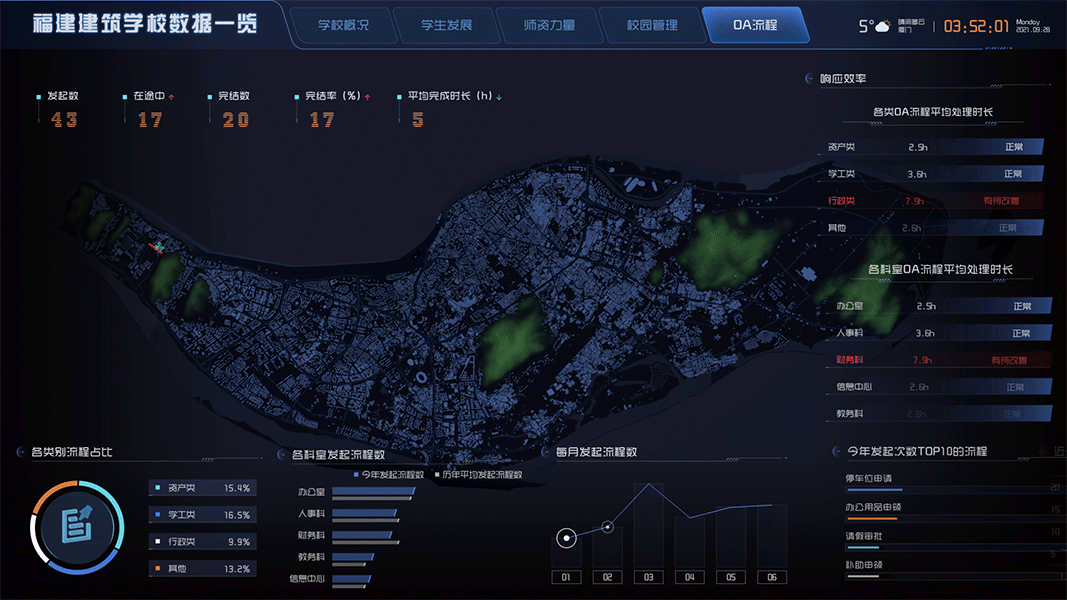Screen dimensions: 1067x600
Task: Click the orange clock 03:52:01
Action: [x=976, y=27]
